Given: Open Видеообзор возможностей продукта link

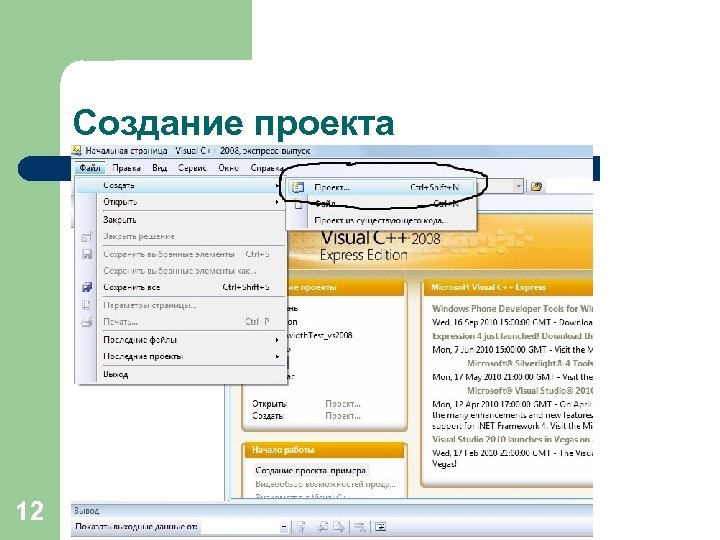Looking at the screenshot, I should pos(325,484).
